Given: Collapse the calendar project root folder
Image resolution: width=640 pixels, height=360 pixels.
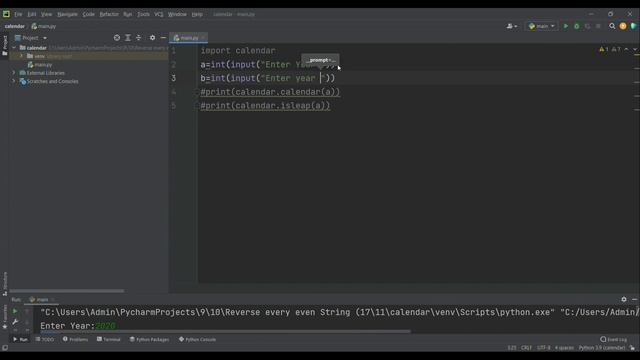Looking at the screenshot, I should point(14,48).
